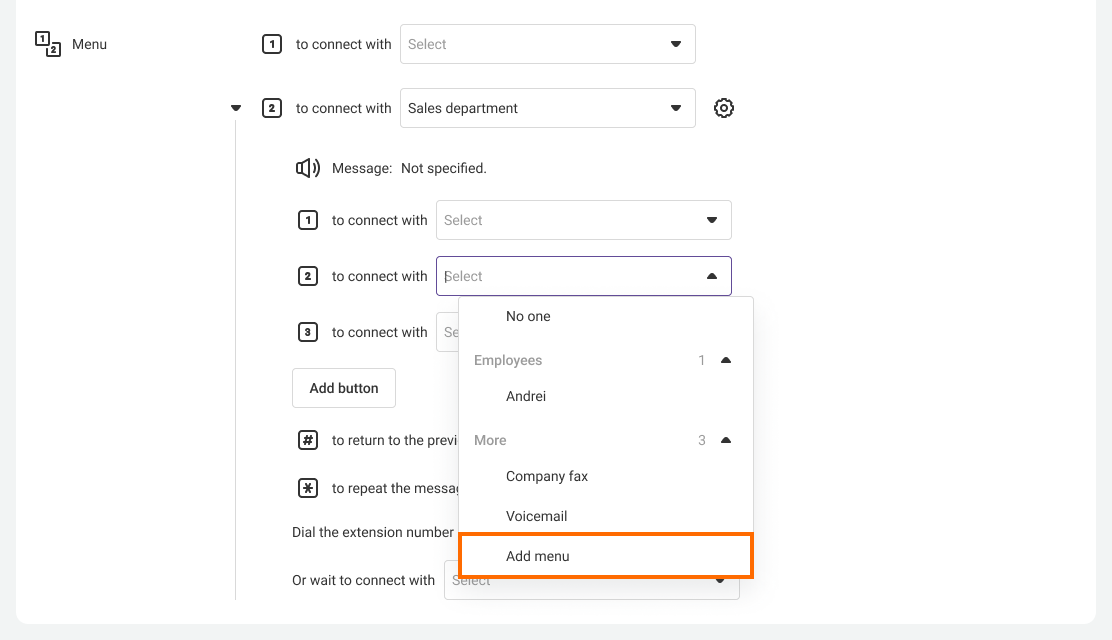Select Company fax from dropdown list

click(547, 476)
